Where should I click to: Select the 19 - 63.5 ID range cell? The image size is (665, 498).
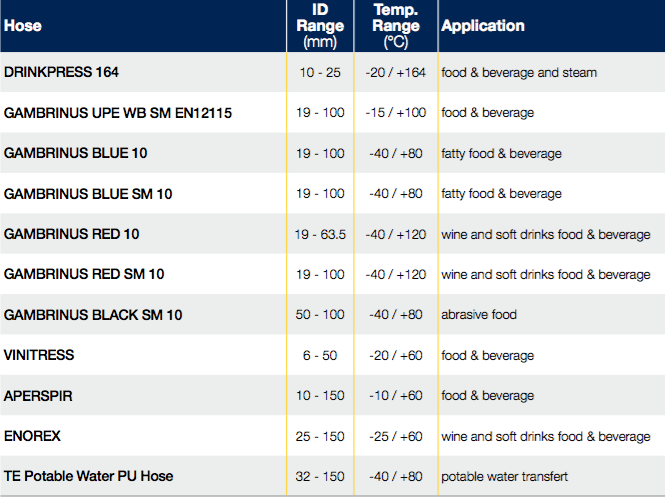click(320, 234)
